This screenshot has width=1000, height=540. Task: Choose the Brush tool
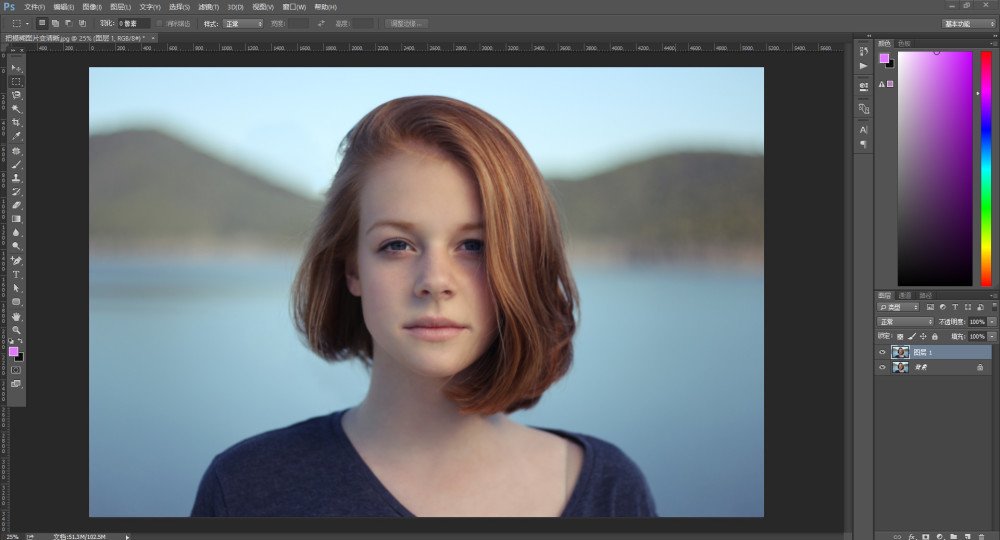(16, 164)
